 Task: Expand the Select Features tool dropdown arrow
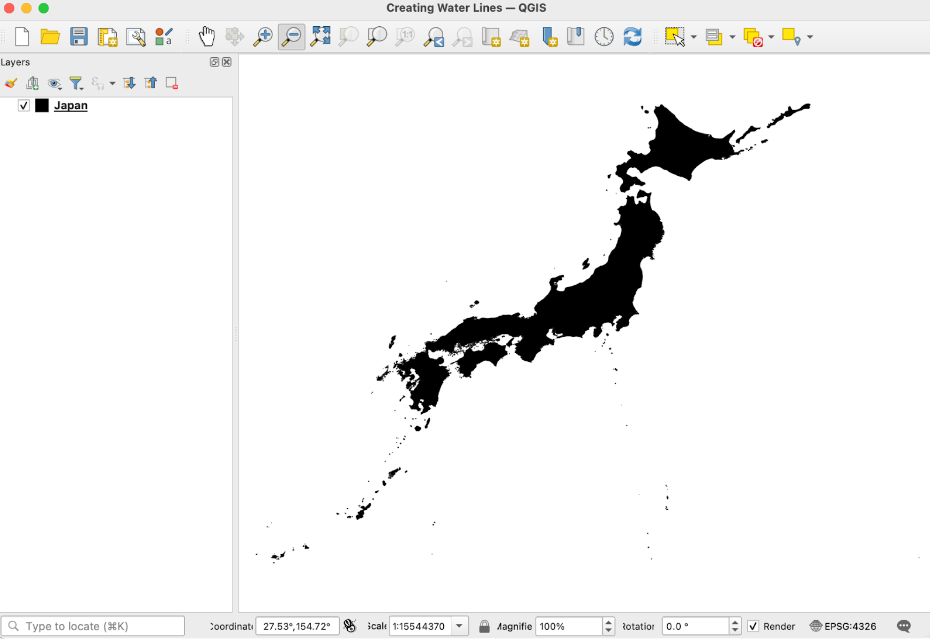(x=693, y=37)
